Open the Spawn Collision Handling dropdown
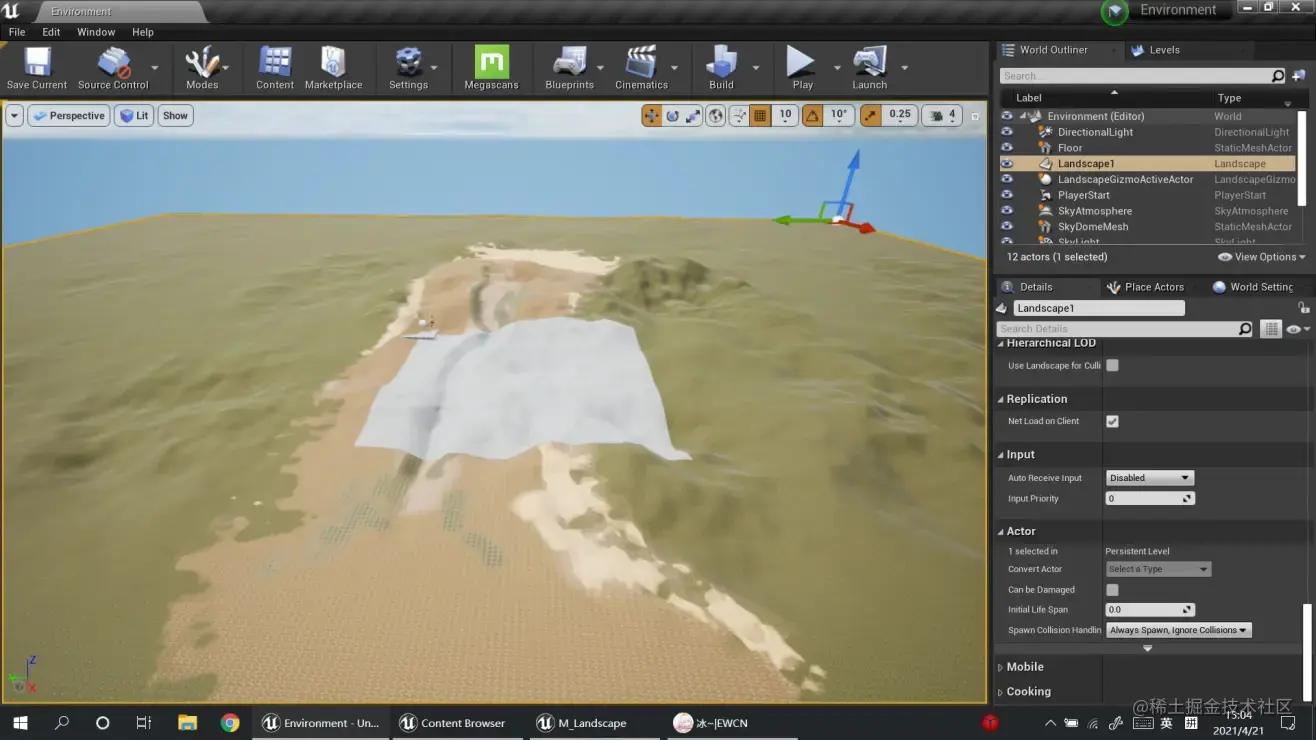The width and height of the screenshot is (1316, 740). pyautogui.click(x=1179, y=630)
